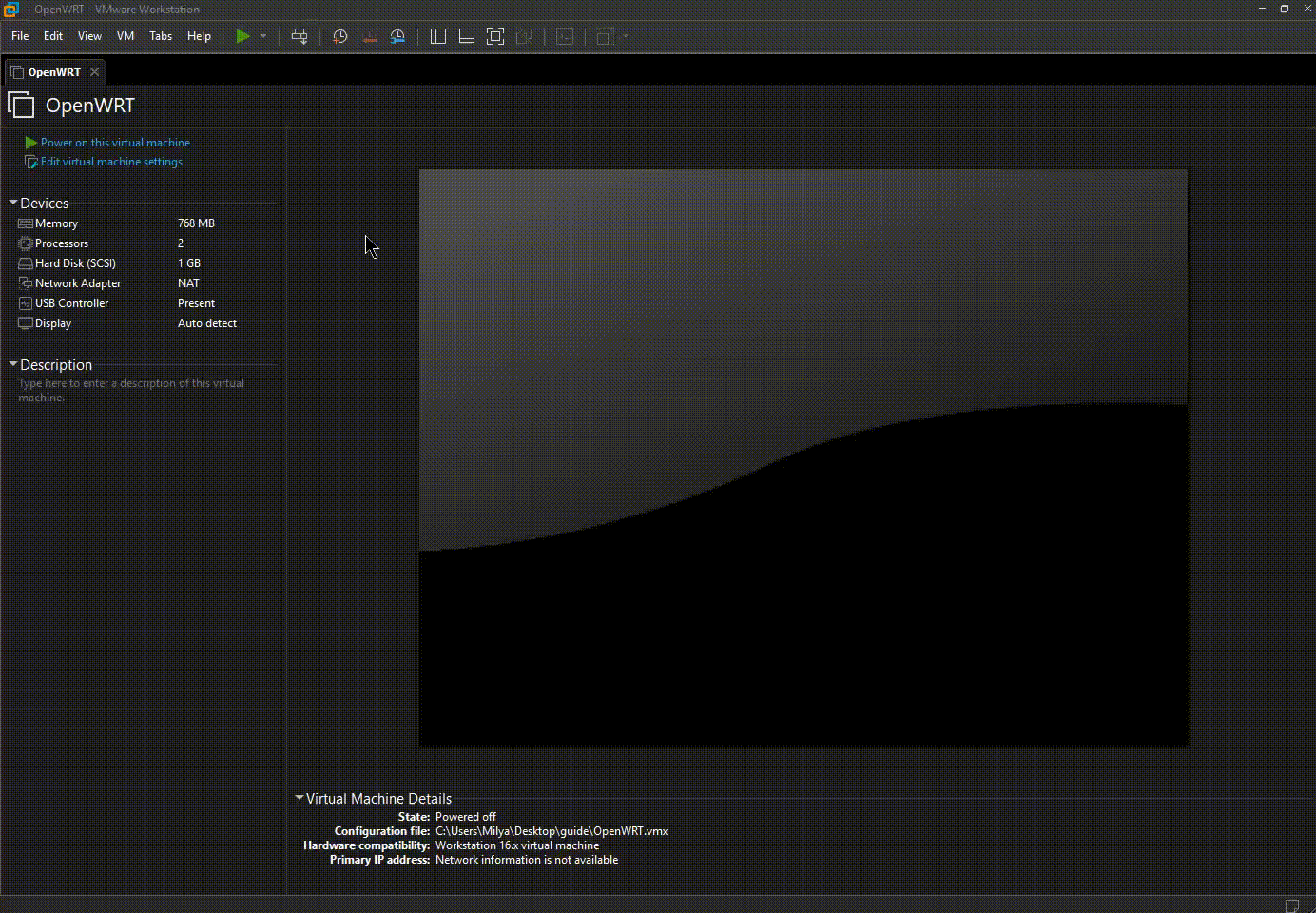
Task: Open the stretch display dropdown arrow
Action: point(626,36)
